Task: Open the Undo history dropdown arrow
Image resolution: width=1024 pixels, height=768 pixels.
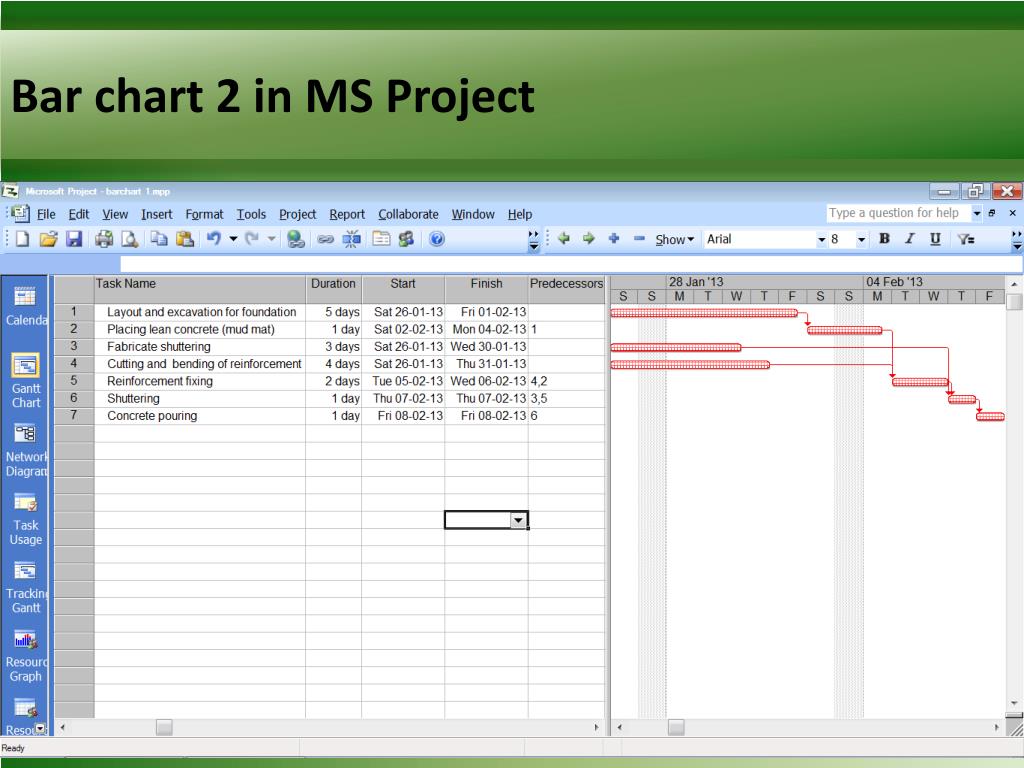Action: 233,239
